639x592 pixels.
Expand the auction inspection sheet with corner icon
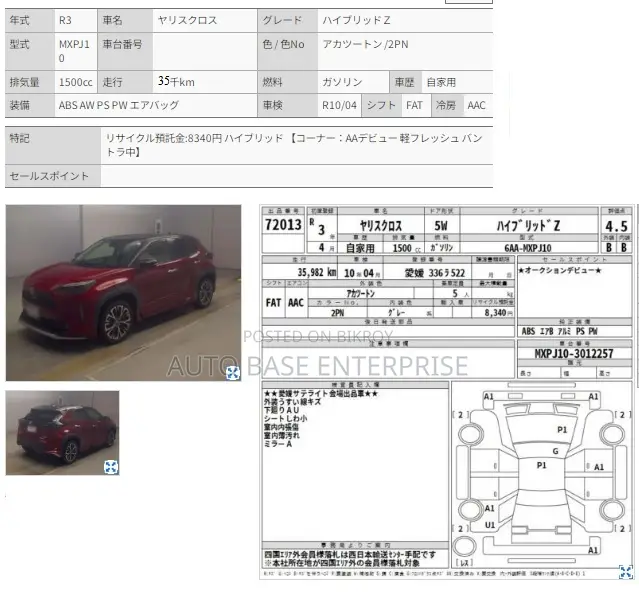click(x=626, y=572)
